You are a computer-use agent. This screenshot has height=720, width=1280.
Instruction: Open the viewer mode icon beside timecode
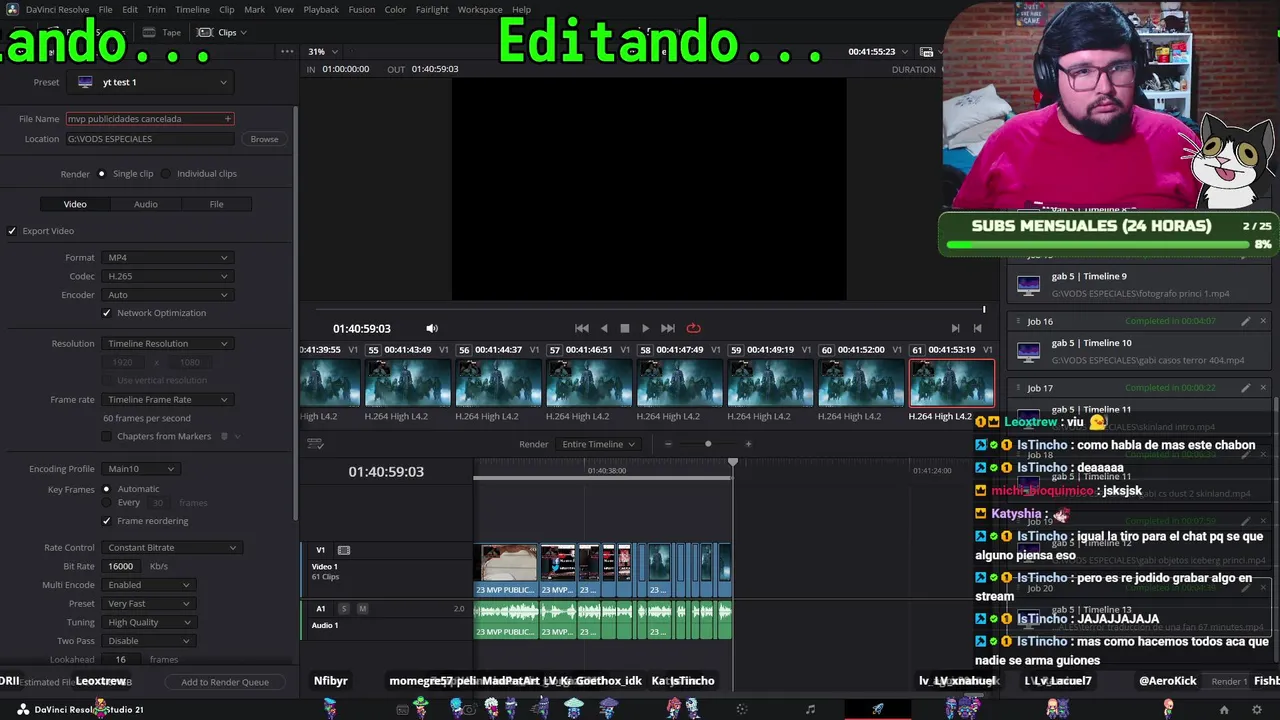[926, 52]
